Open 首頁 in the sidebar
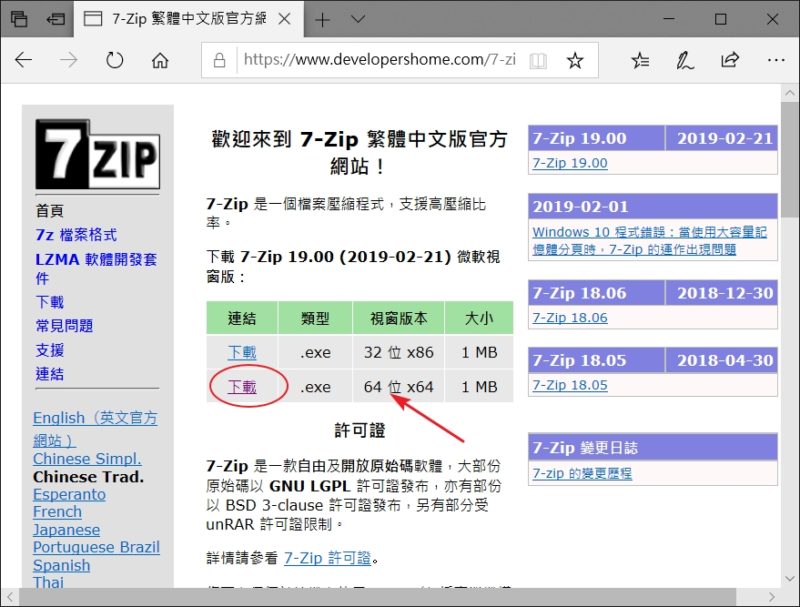The width and height of the screenshot is (800, 607). (x=49, y=211)
